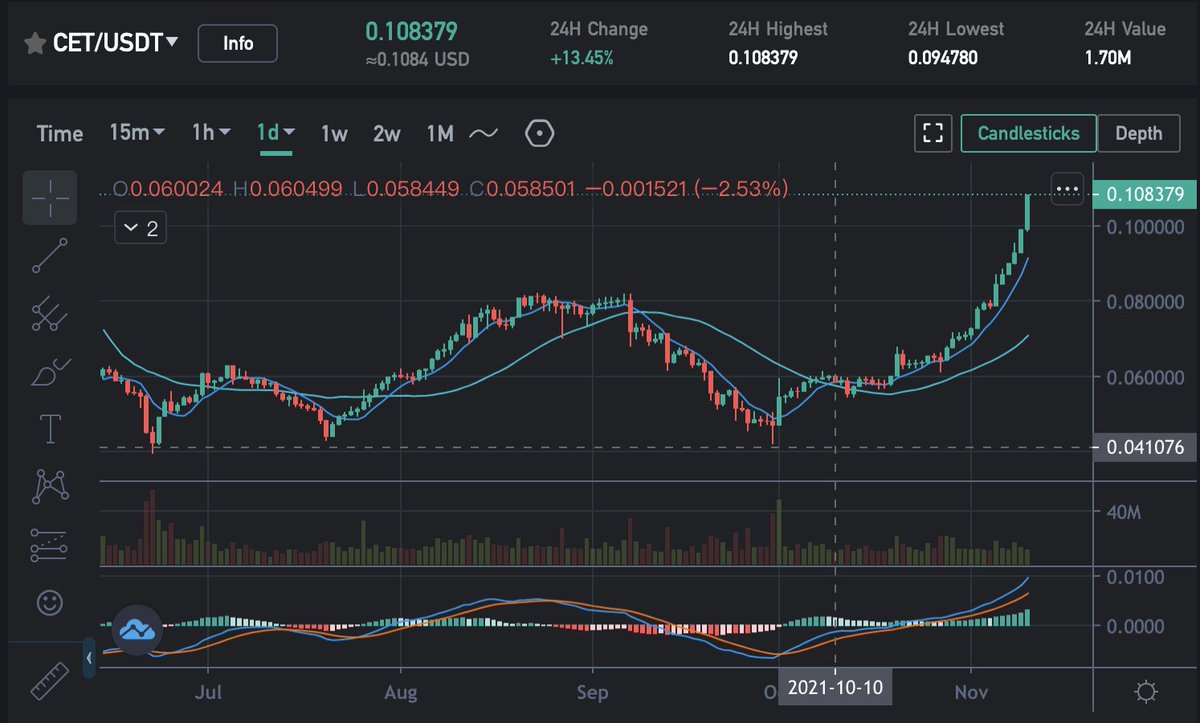Click the 24H Highest value 0.108379

pyautogui.click(x=763, y=58)
